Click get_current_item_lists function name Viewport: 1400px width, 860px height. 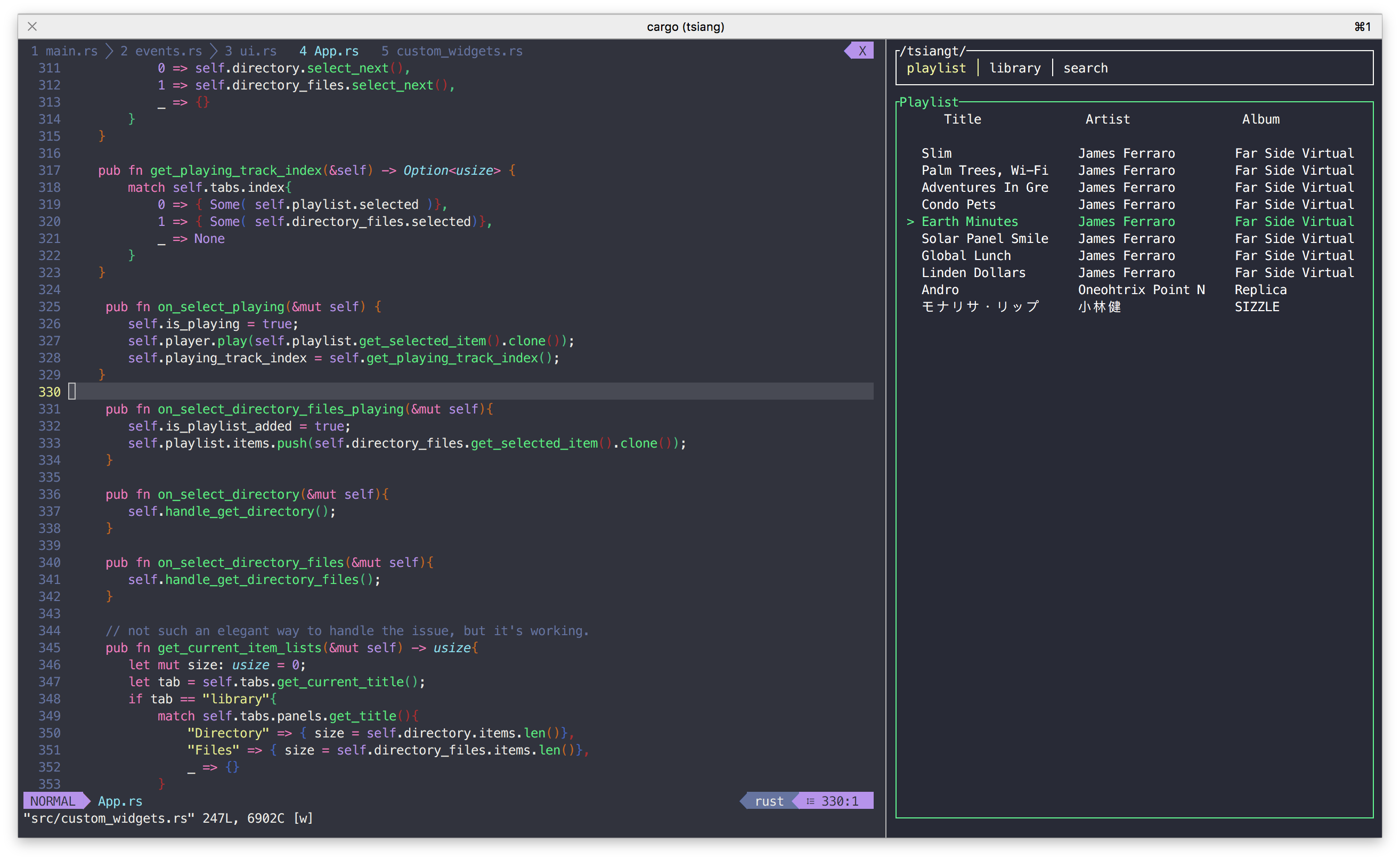[239, 648]
